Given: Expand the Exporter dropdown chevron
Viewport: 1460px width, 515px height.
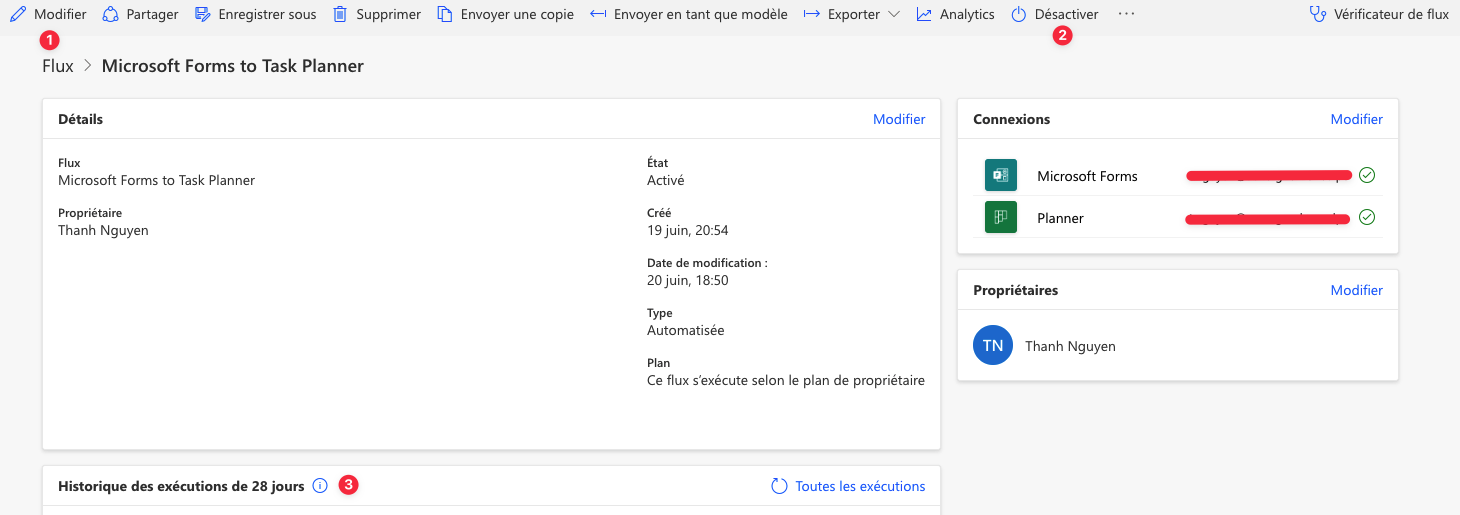Looking at the screenshot, I should 894,15.
